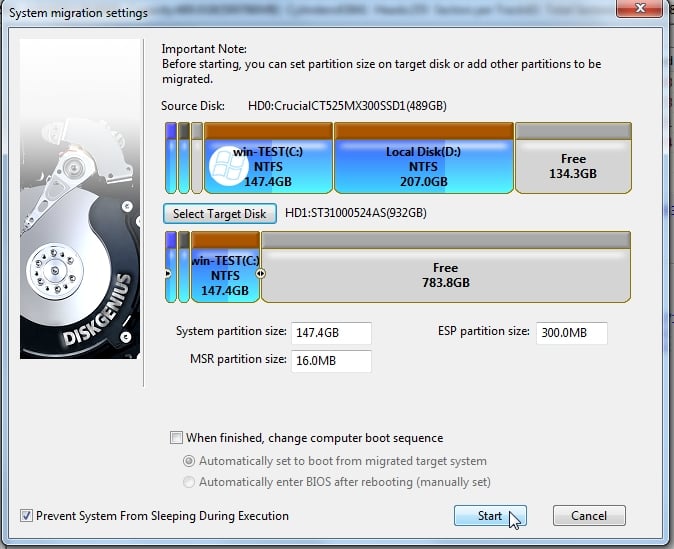Image resolution: width=674 pixels, height=549 pixels.
Task: Edit the System partition size field
Action: [x=331, y=333]
